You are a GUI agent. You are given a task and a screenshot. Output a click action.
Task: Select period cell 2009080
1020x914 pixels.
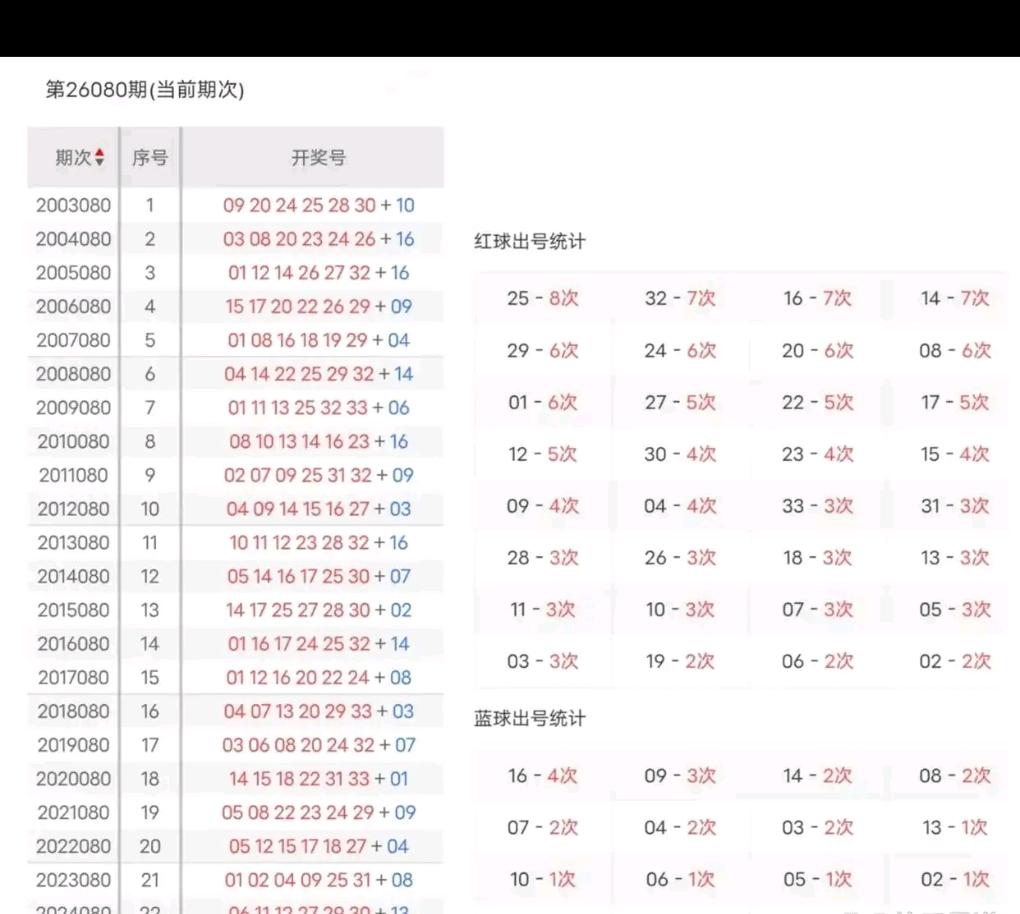click(74, 408)
